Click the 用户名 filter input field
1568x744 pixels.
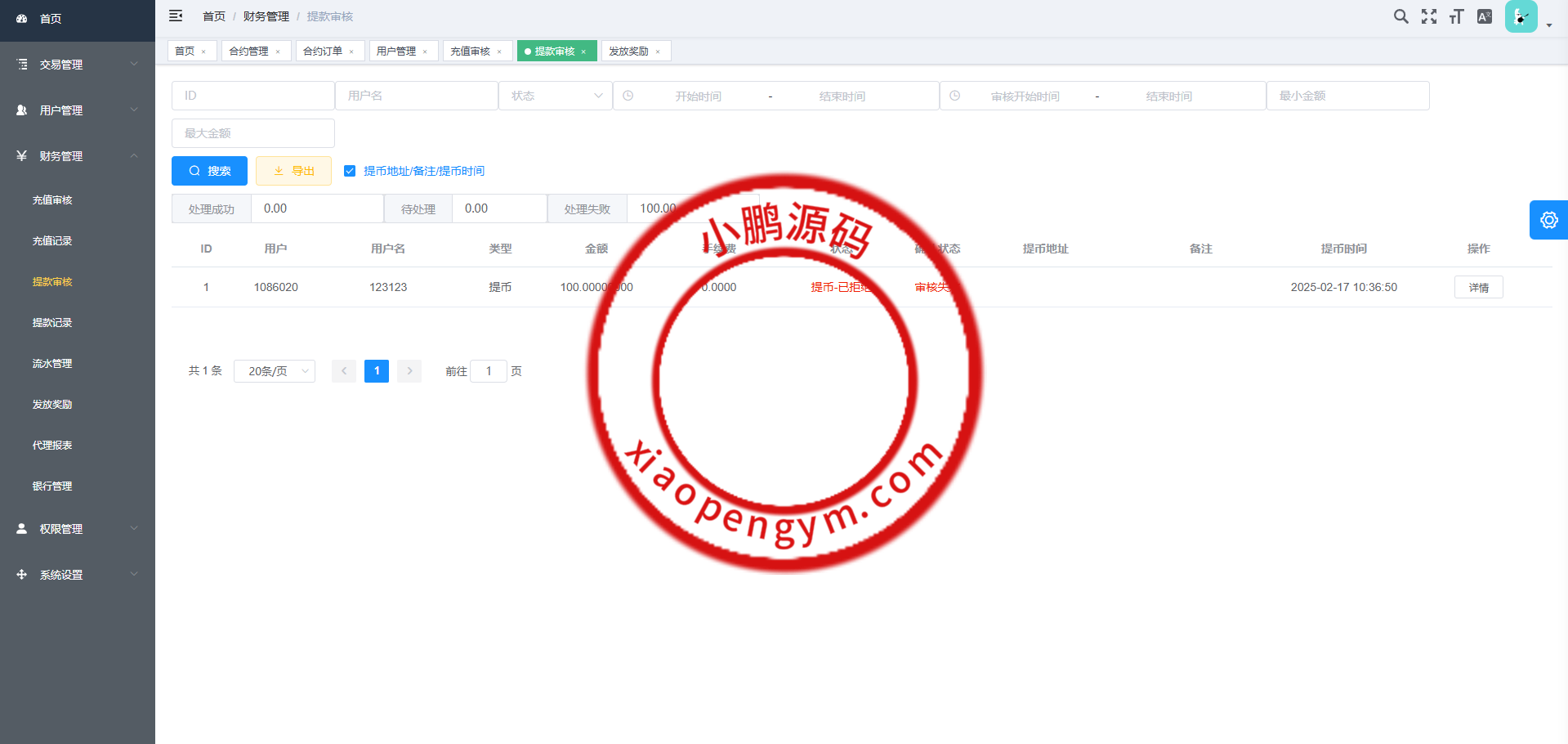[417, 96]
